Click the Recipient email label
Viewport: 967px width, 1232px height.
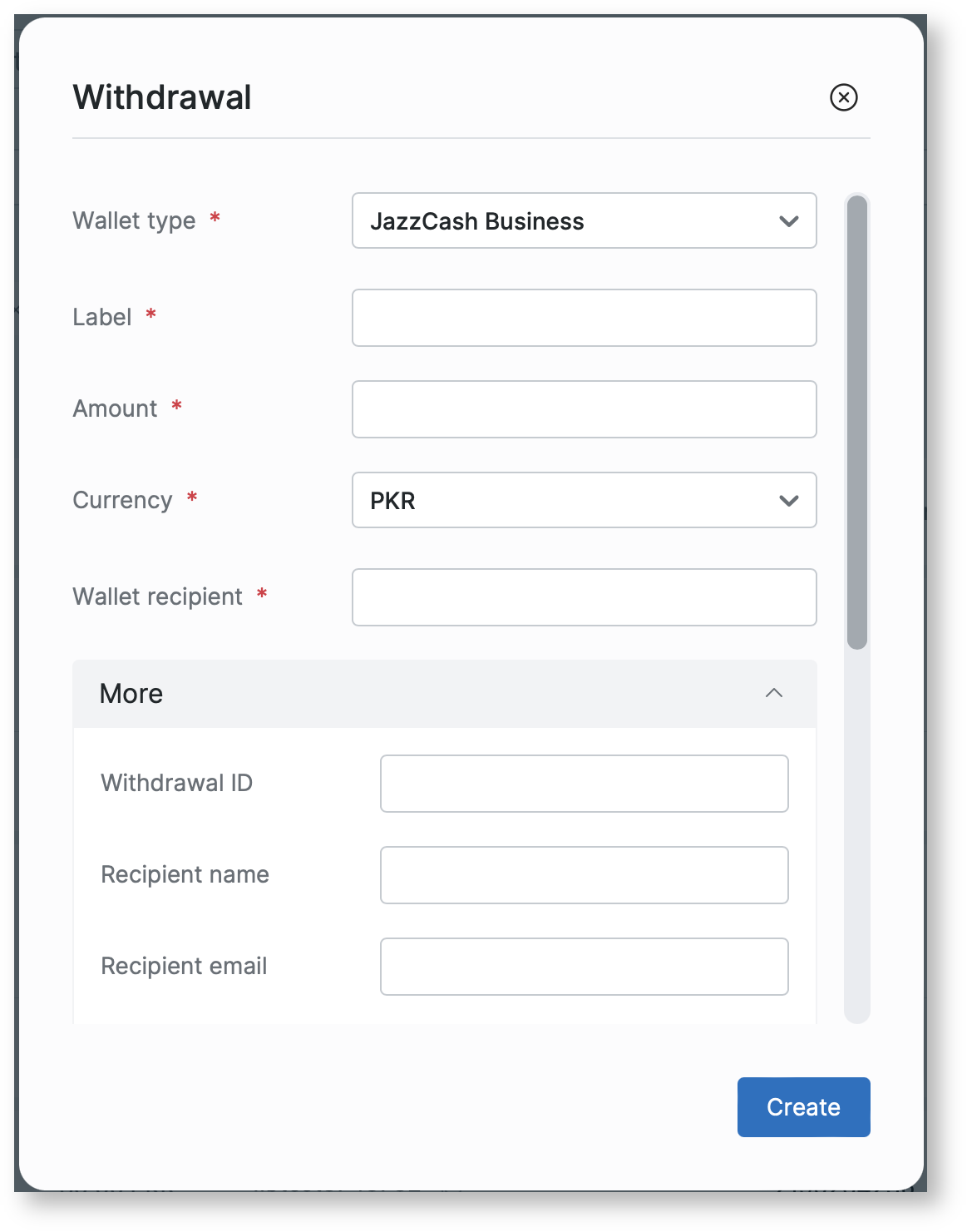point(184,966)
